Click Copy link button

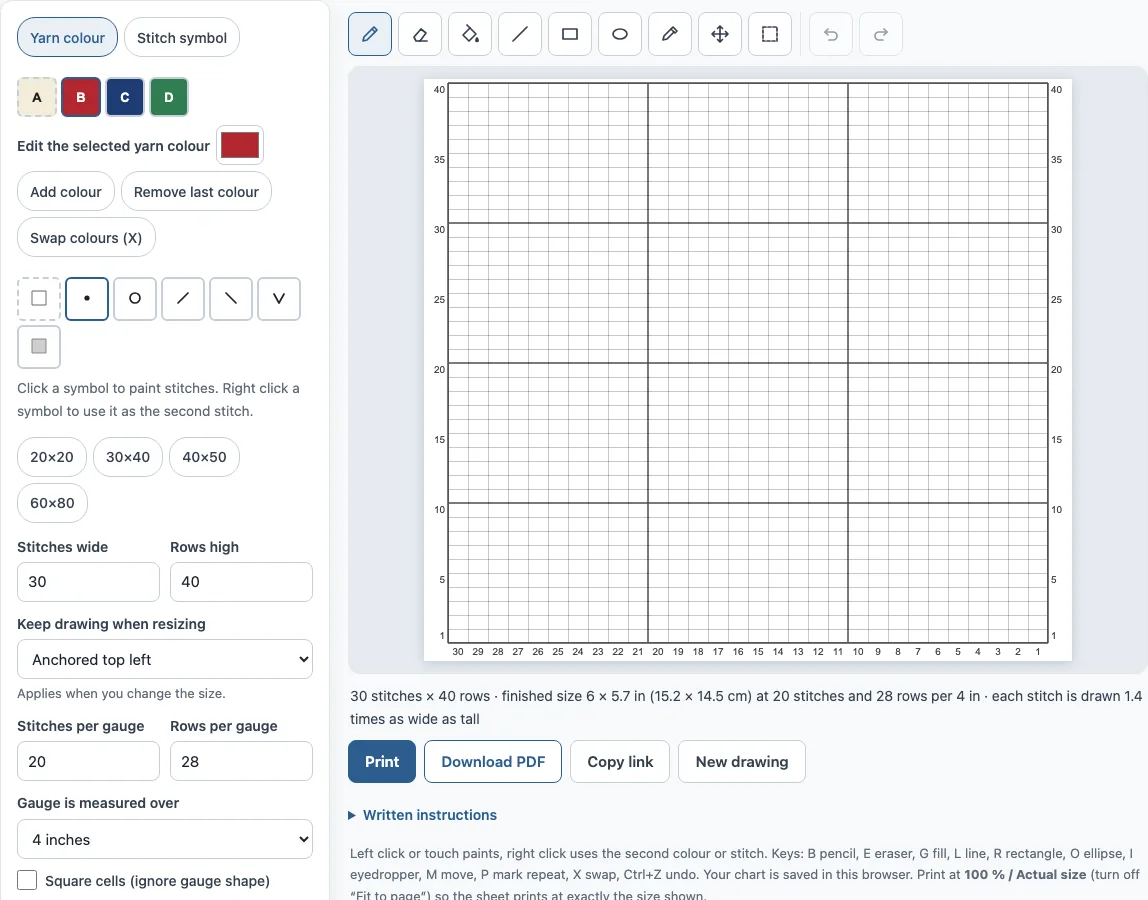click(620, 762)
